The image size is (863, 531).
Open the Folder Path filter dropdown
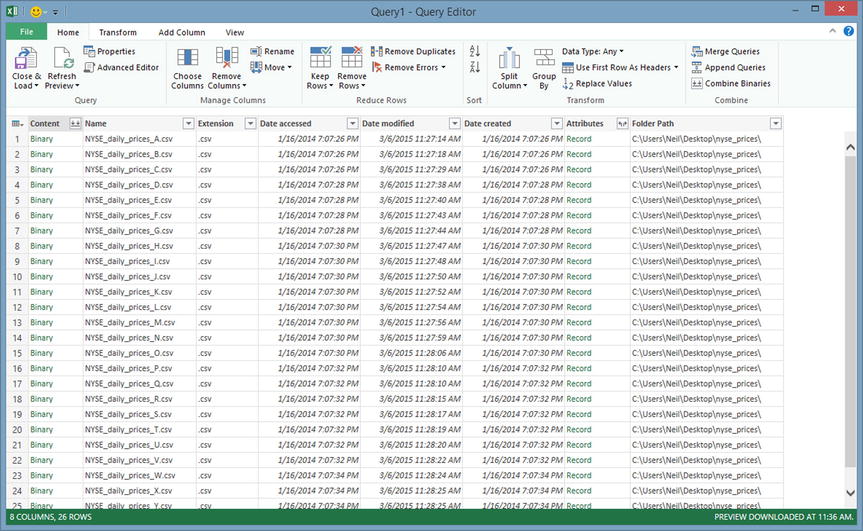point(775,123)
